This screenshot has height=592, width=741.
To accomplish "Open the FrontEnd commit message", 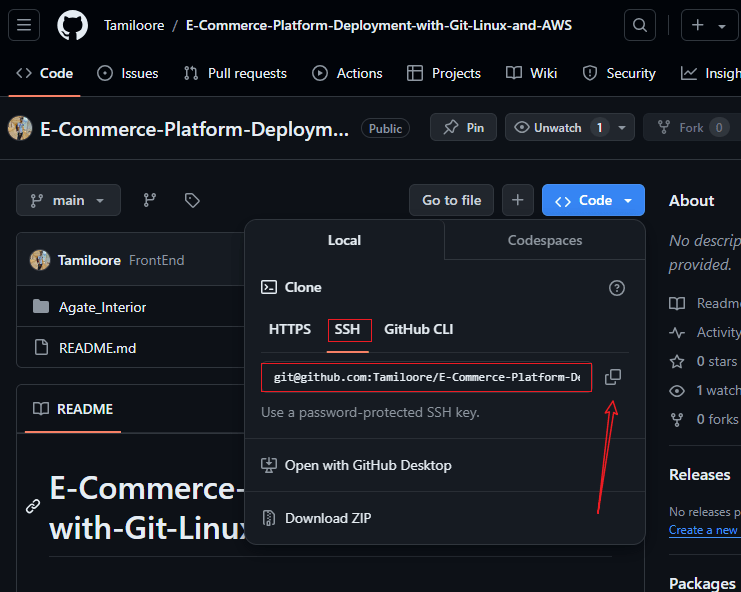I will point(156,260).
